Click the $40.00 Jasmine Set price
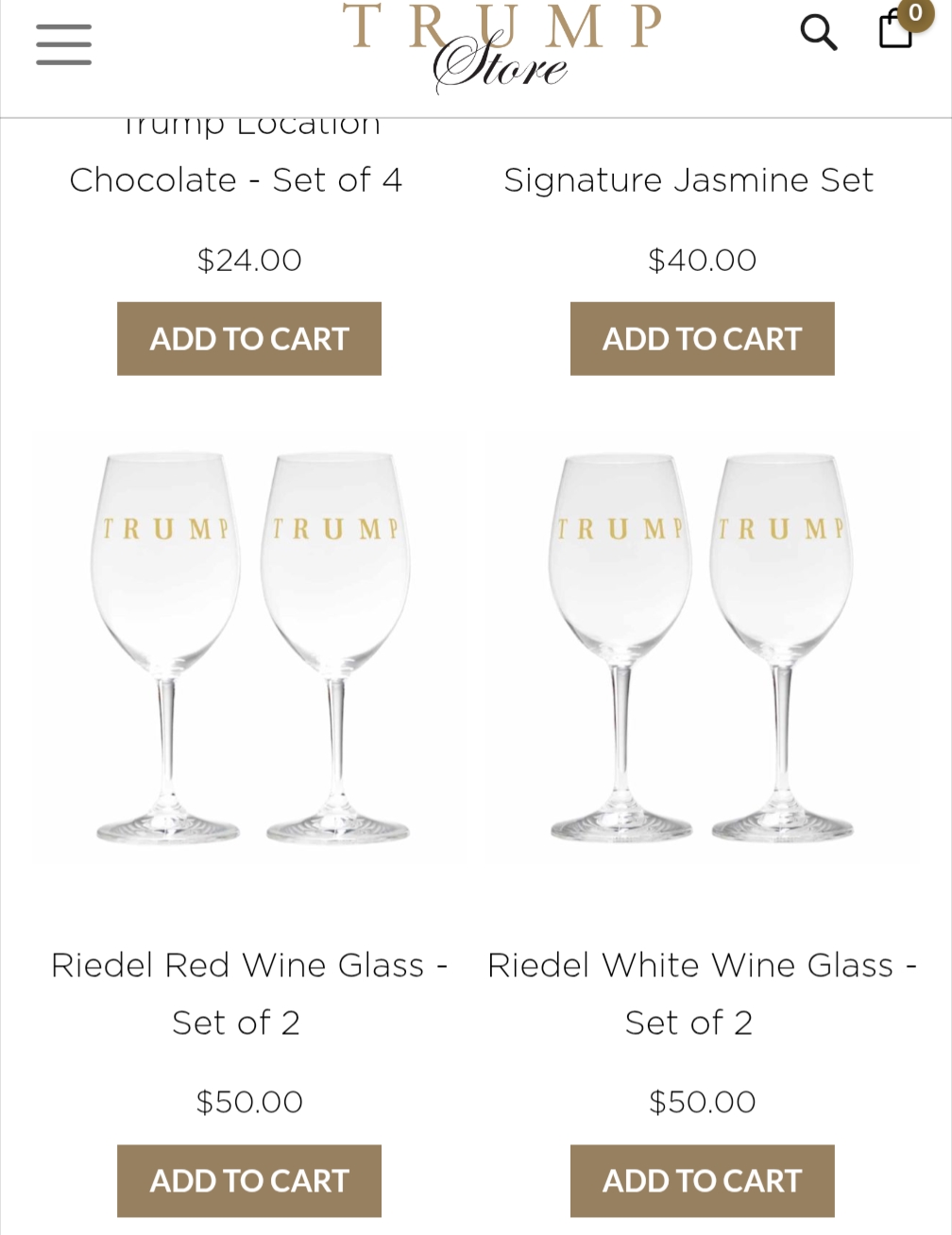This screenshot has height=1235, width=952. point(702,260)
